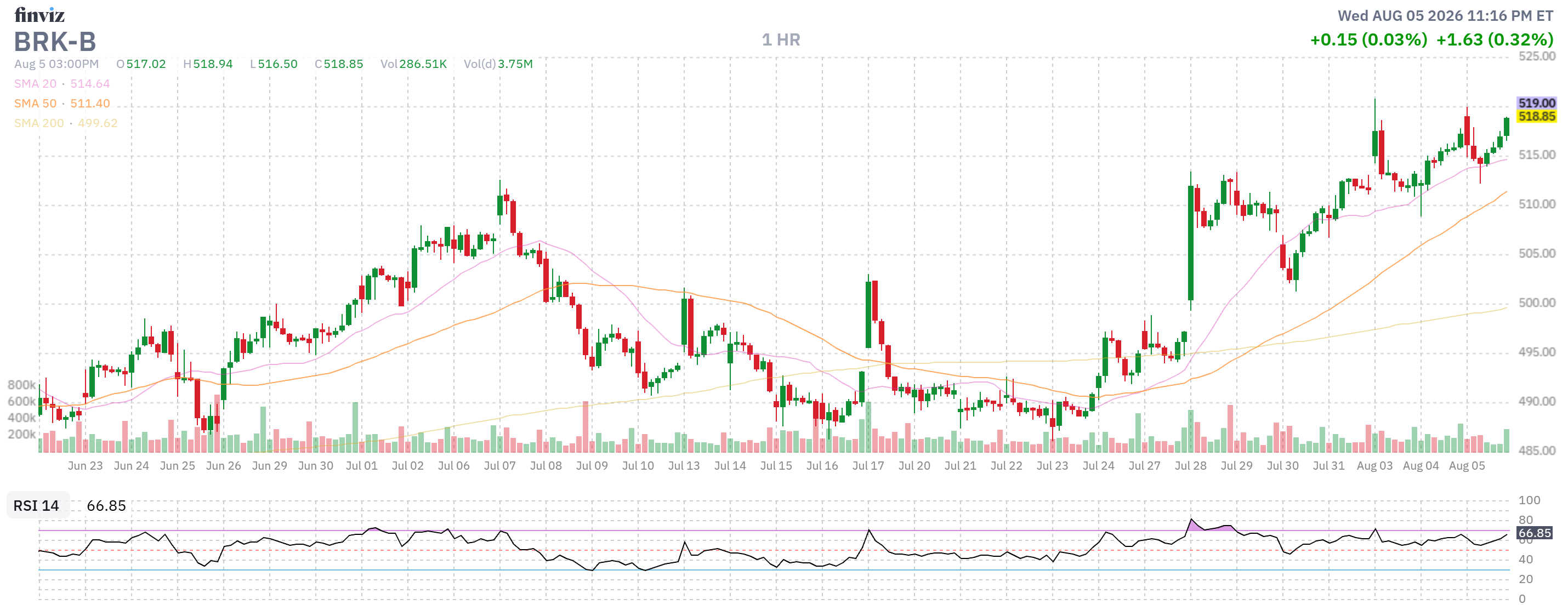Click the Aug 03 date label
The image size is (1568, 616).
tap(1374, 466)
